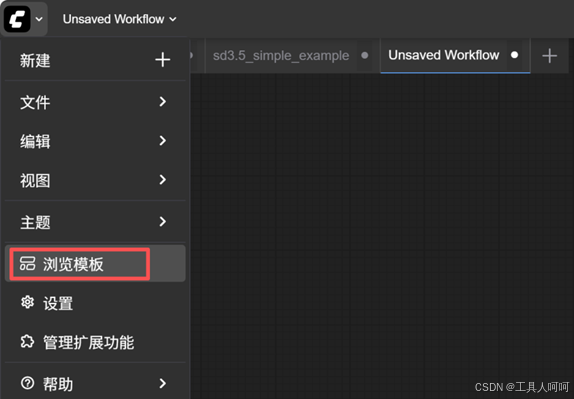Open 设置 from the menu
Screen dimensions: 574x399
(95, 303)
